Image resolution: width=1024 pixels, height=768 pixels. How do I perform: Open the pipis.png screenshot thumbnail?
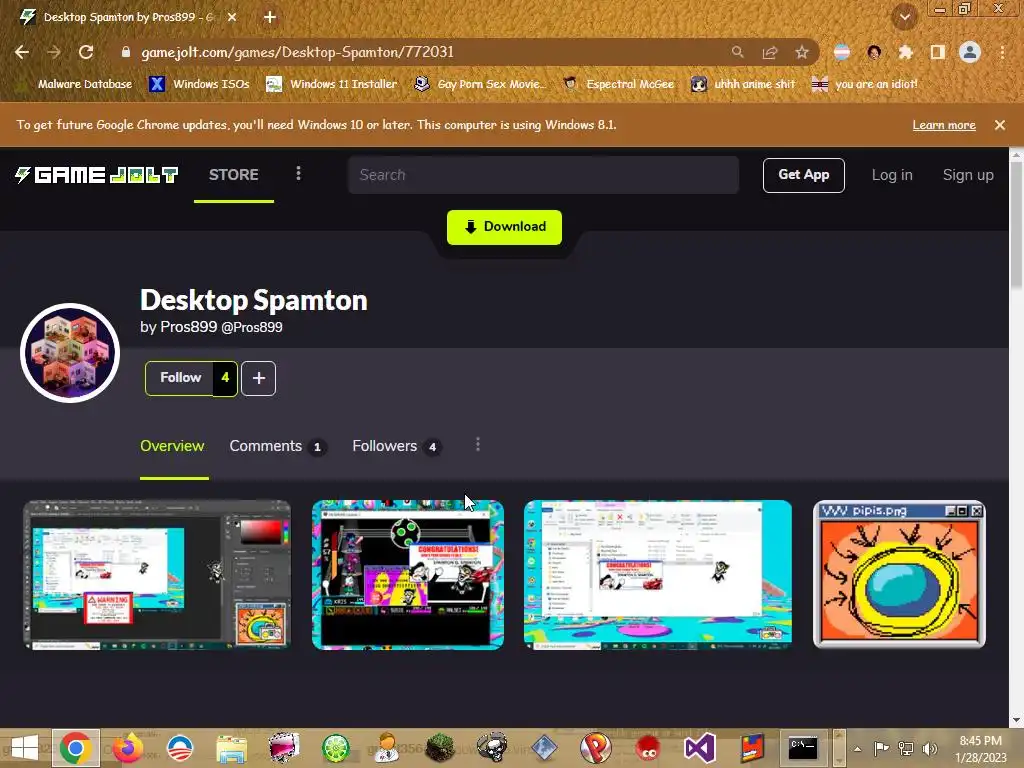pos(899,575)
